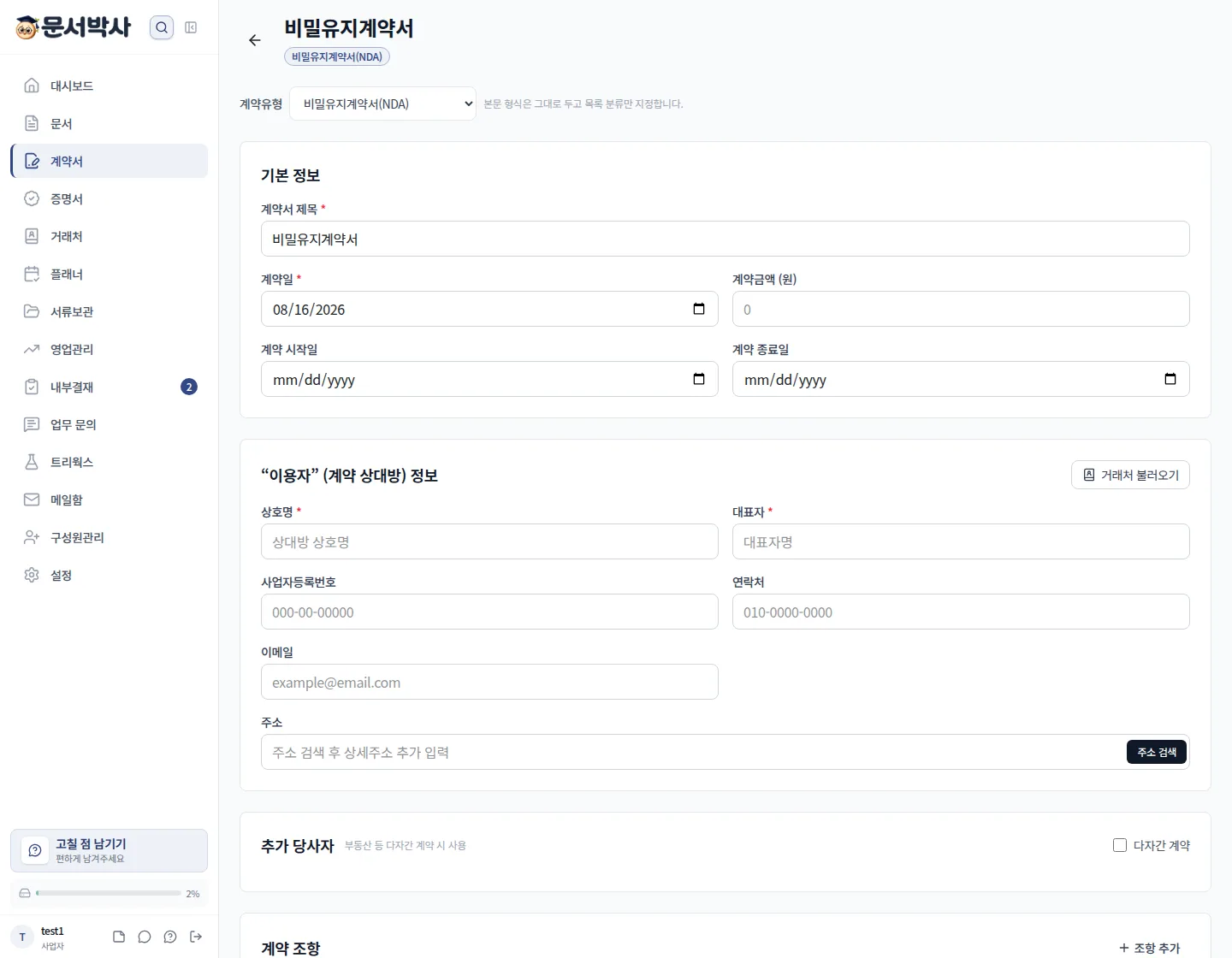Click the 연락처 phone input field
The width and height of the screenshot is (1232, 958).
point(961,612)
